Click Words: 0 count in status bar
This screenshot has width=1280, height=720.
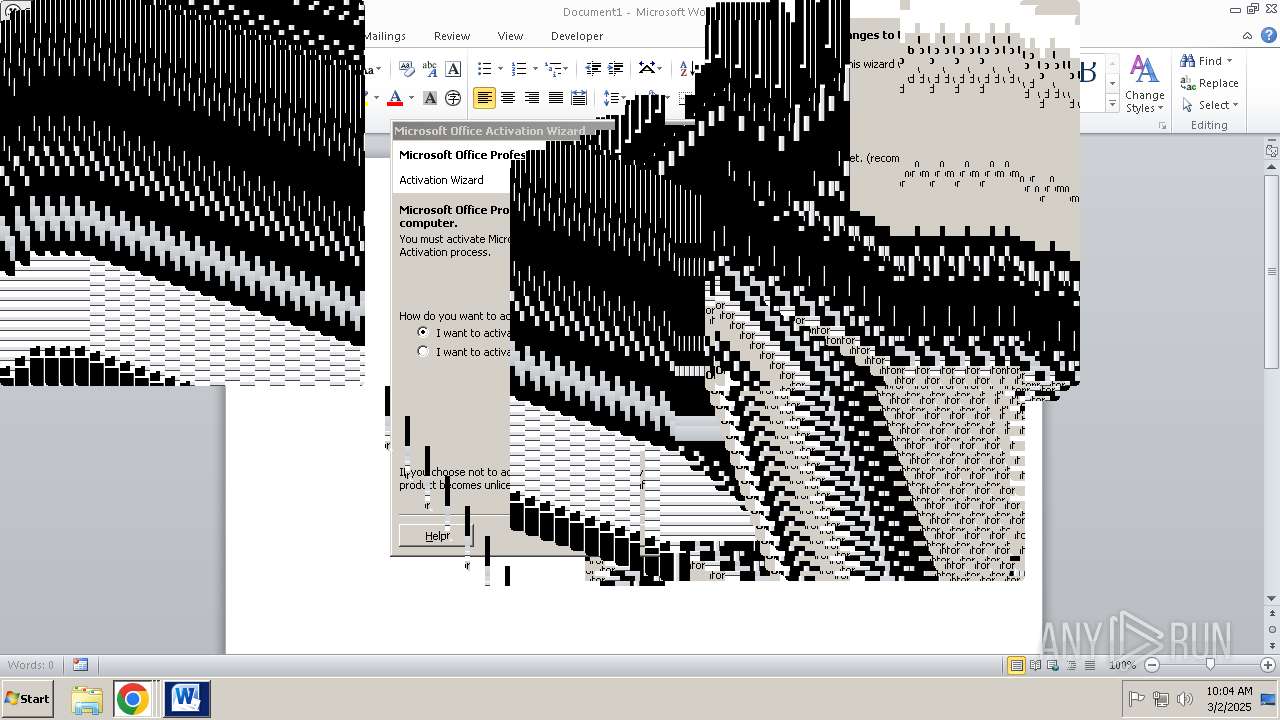pos(31,665)
